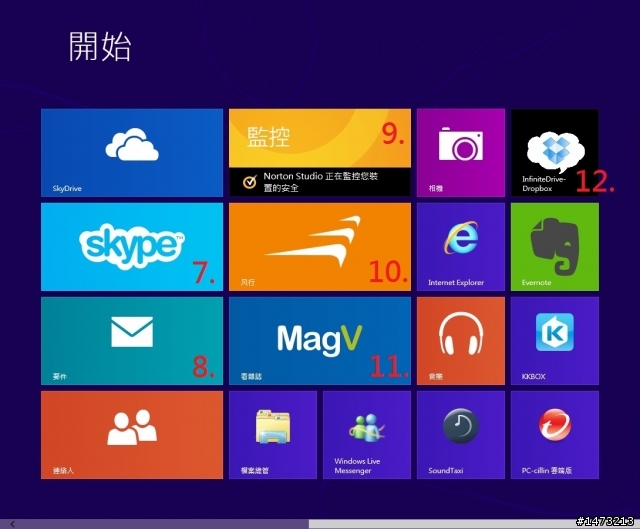This screenshot has height=529, width=640.
Task: Launch PC-cillin cloud edition tile
Action: coord(555,435)
